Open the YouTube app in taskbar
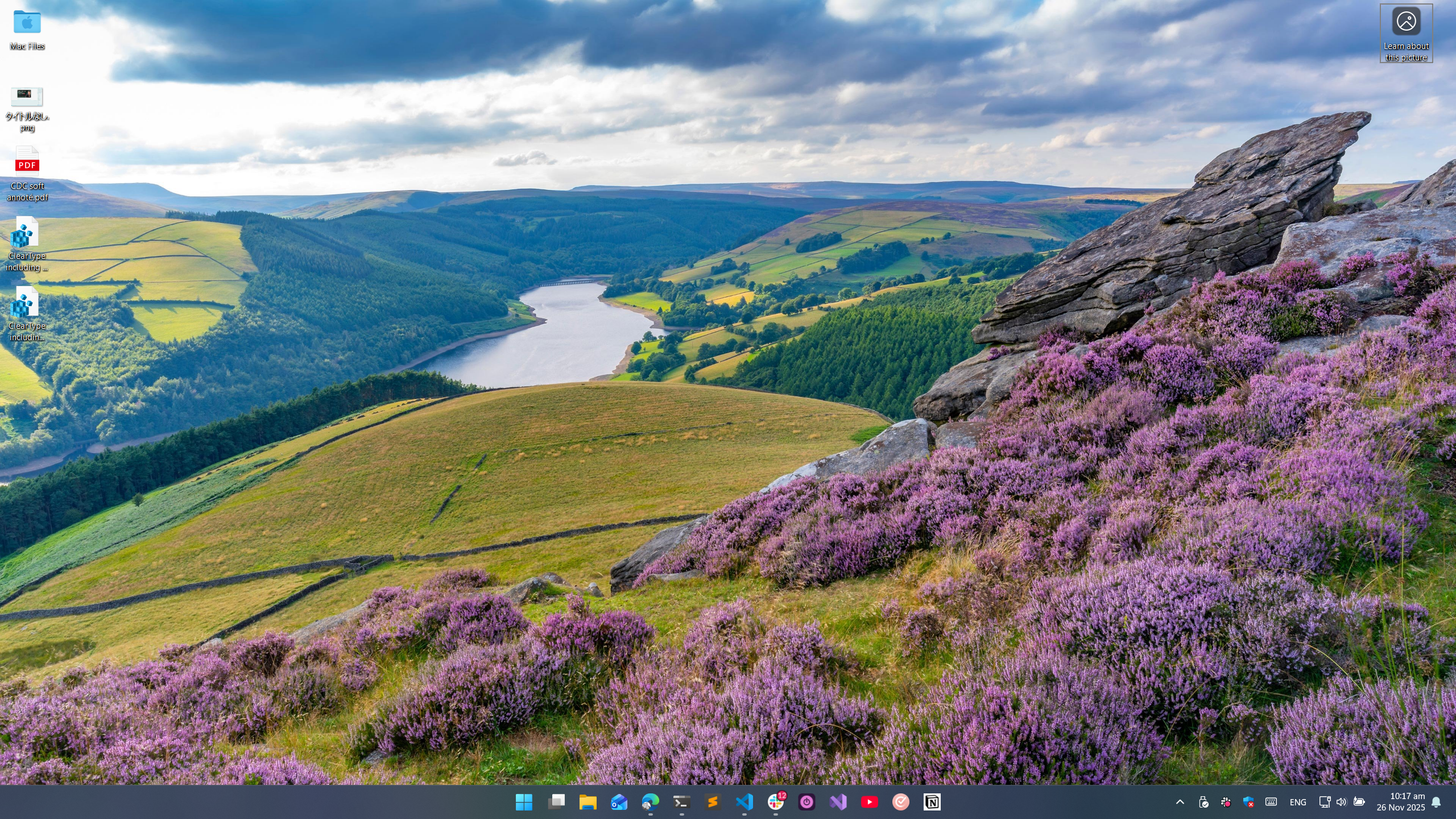Screen dimensions: 1456x819 click(869, 802)
